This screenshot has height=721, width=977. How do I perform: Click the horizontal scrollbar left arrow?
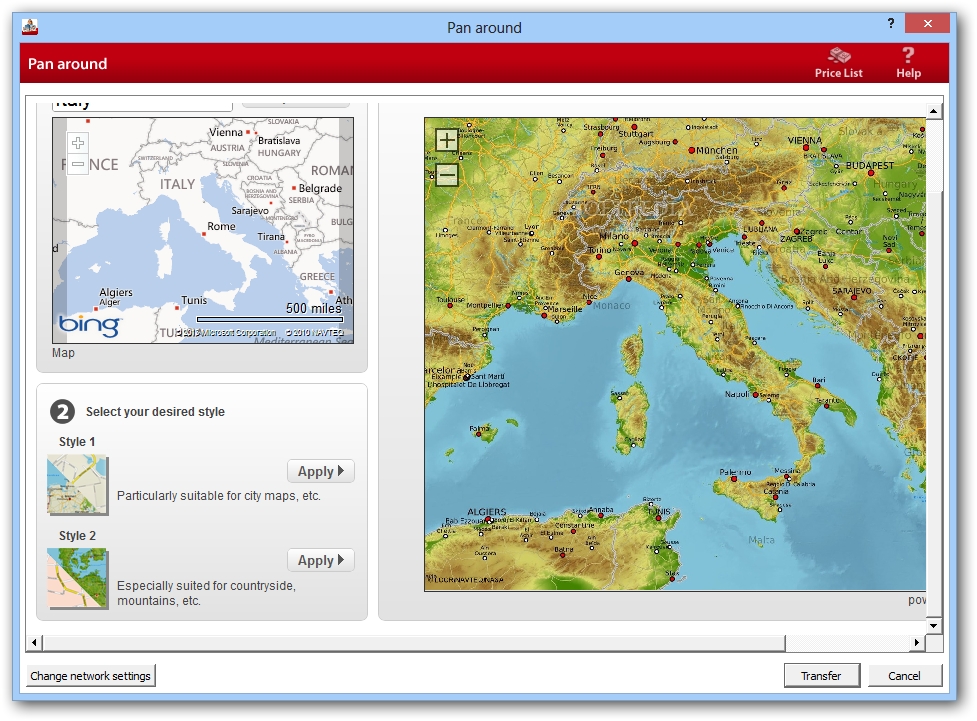coord(34,642)
